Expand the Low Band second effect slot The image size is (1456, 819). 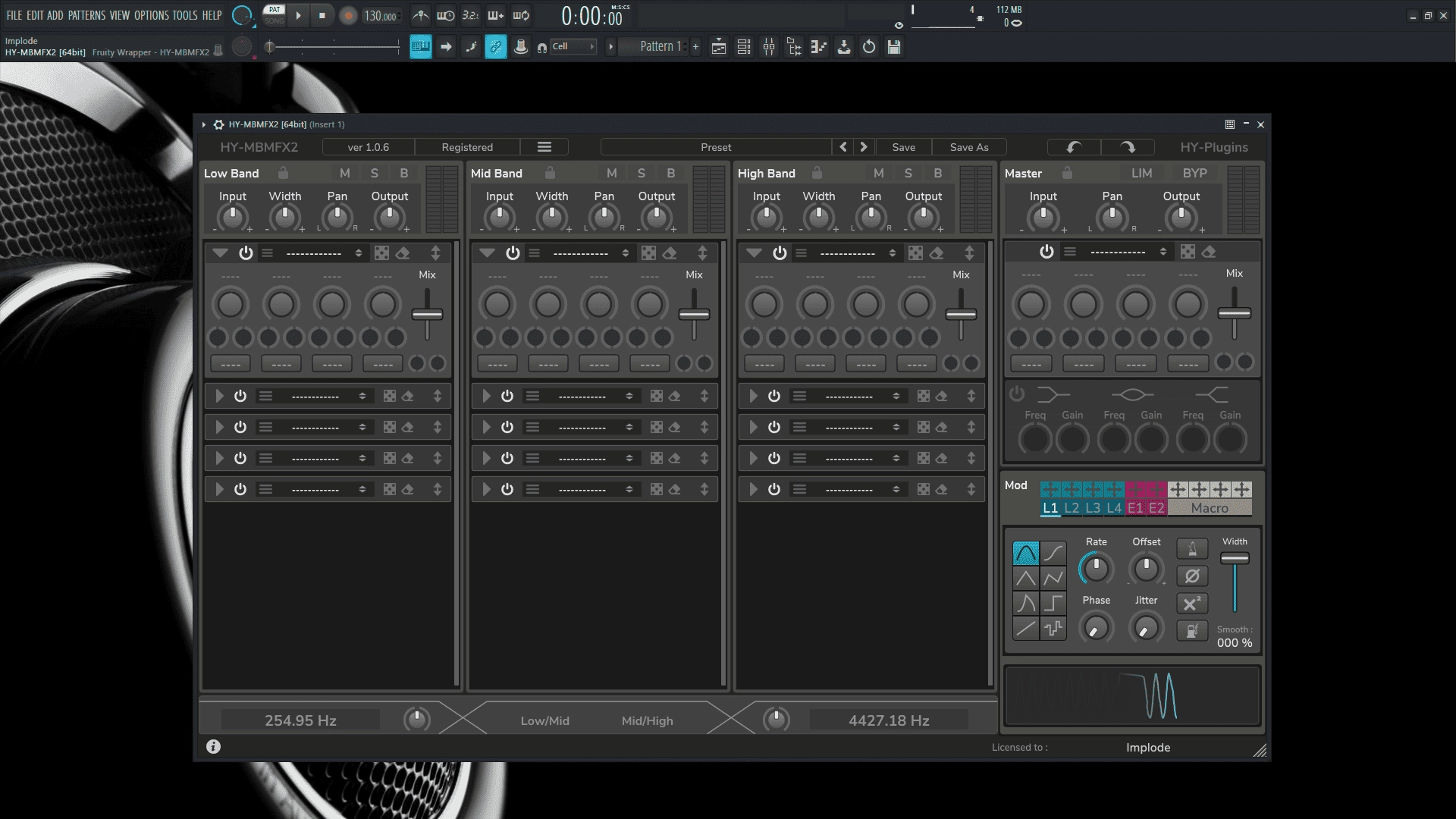pos(219,396)
